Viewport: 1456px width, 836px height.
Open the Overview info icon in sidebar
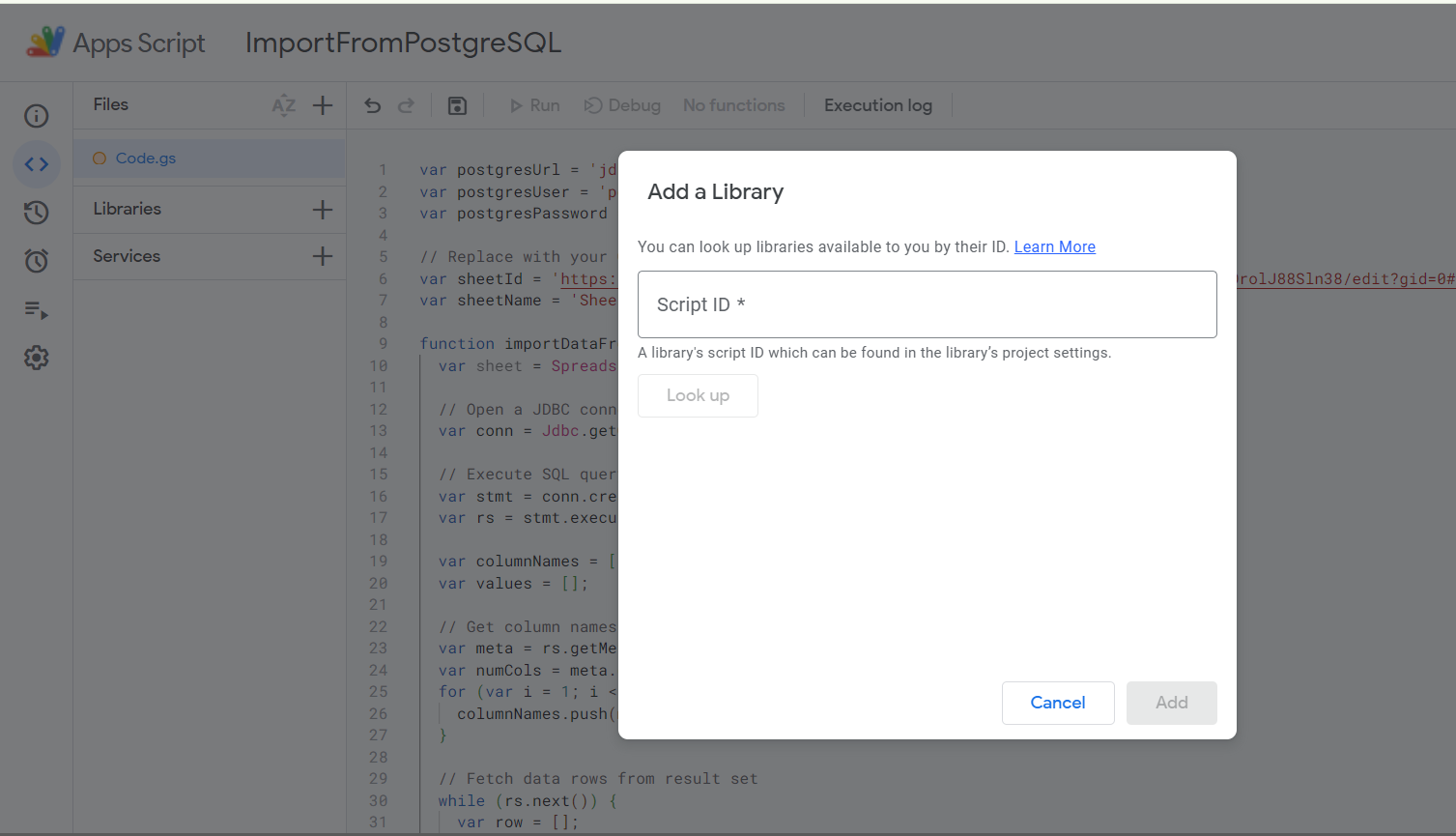tap(37, 116)
